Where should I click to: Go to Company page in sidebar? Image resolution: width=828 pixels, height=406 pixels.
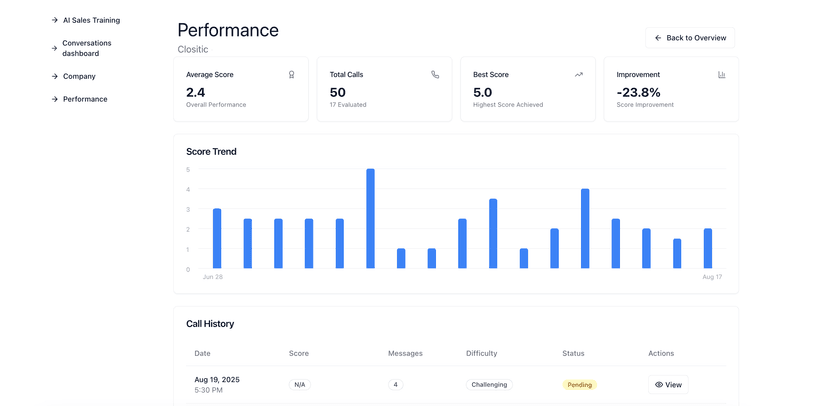pyautogui.click(x=79, y=76)
